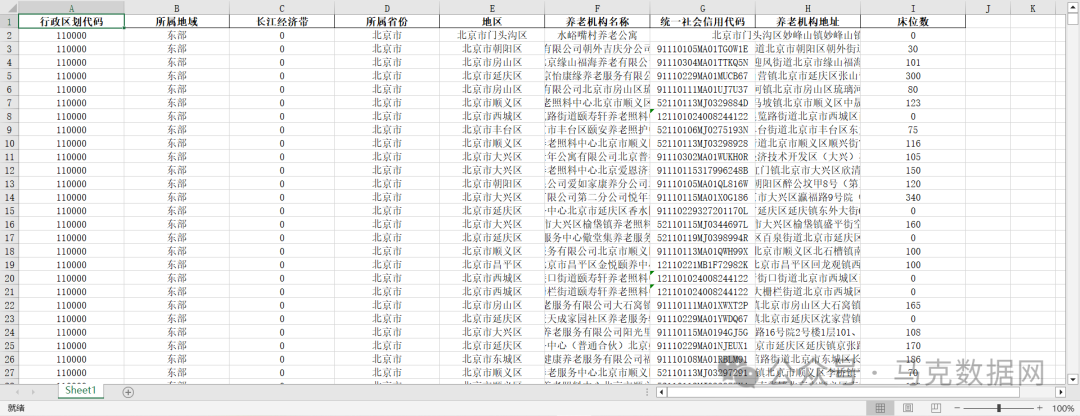1080x416 pixels.
Task: Select cell 91110304MA01TTKQ5N
Action: point(703,62)
